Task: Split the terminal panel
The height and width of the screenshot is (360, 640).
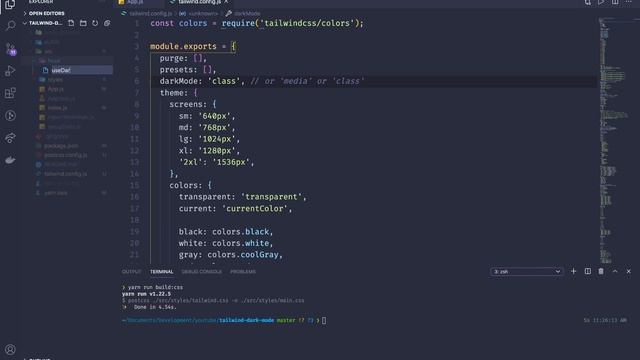Action: point(587,271)
